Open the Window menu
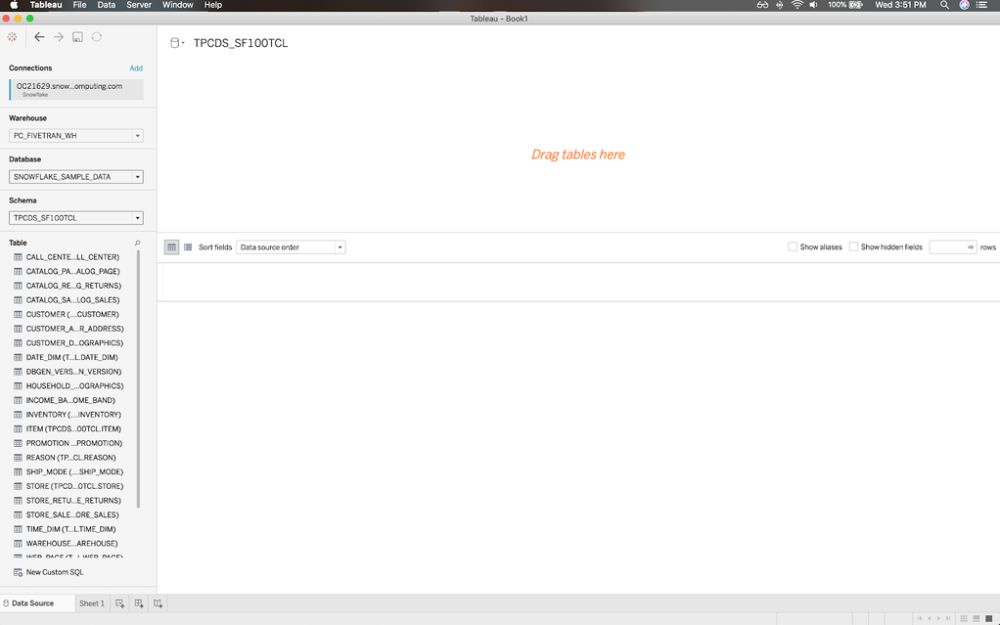Viewport: 1000px width, 625px height. [x=177, y=5]
